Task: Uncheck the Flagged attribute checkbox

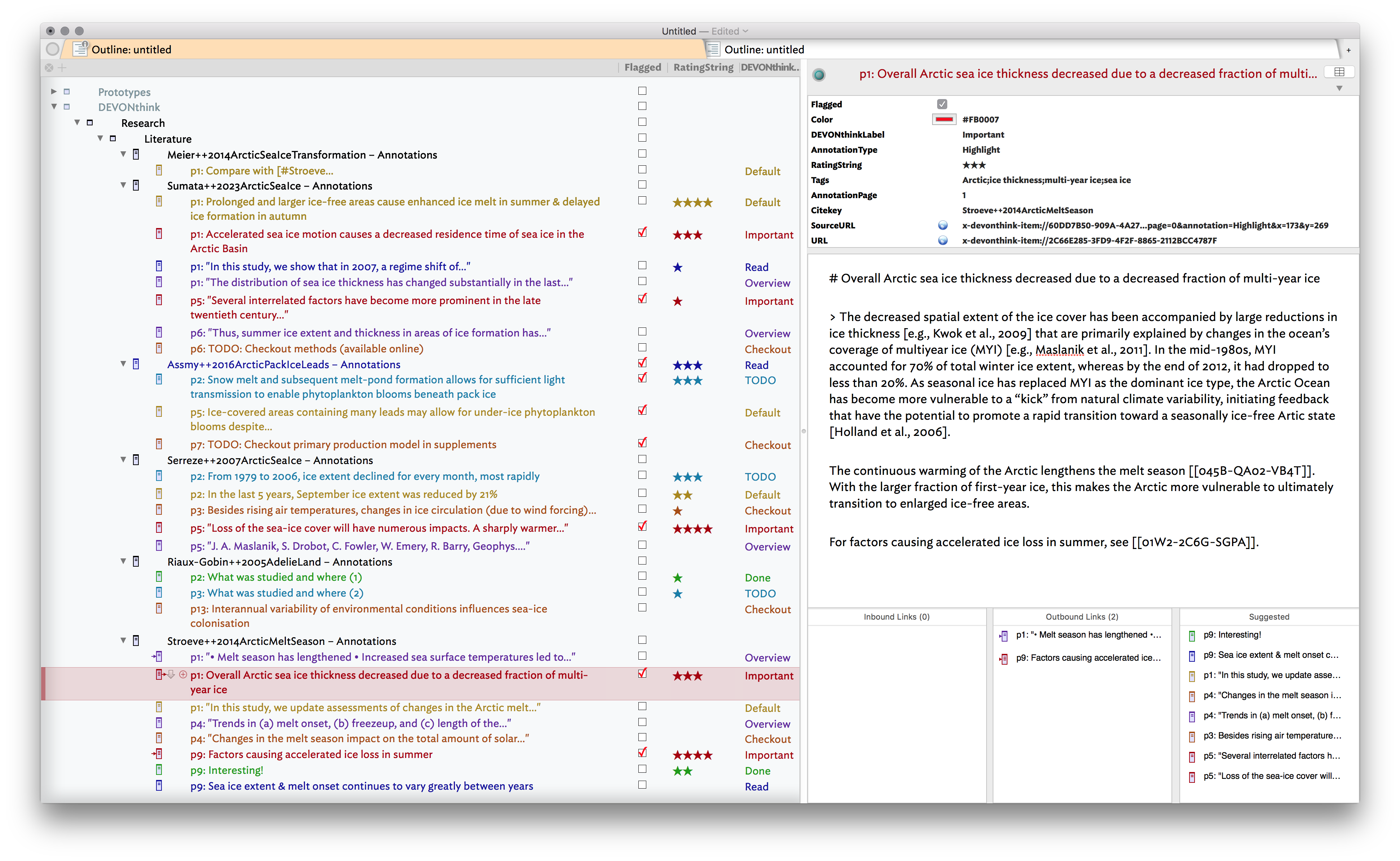Action: (x=942, y=104)
